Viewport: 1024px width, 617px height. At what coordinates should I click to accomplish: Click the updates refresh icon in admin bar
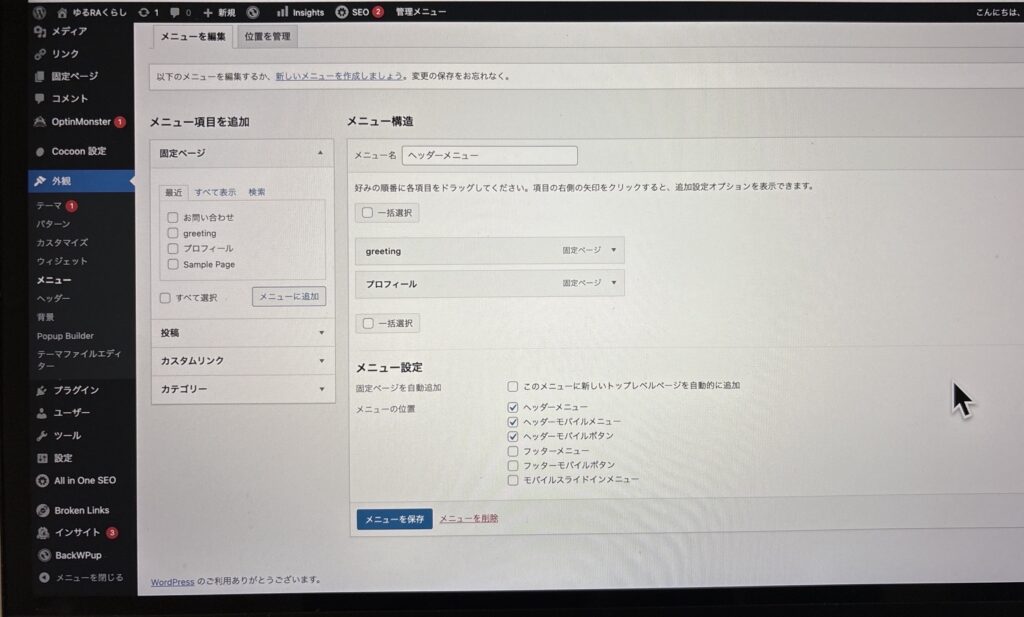[x=144, y=12]
